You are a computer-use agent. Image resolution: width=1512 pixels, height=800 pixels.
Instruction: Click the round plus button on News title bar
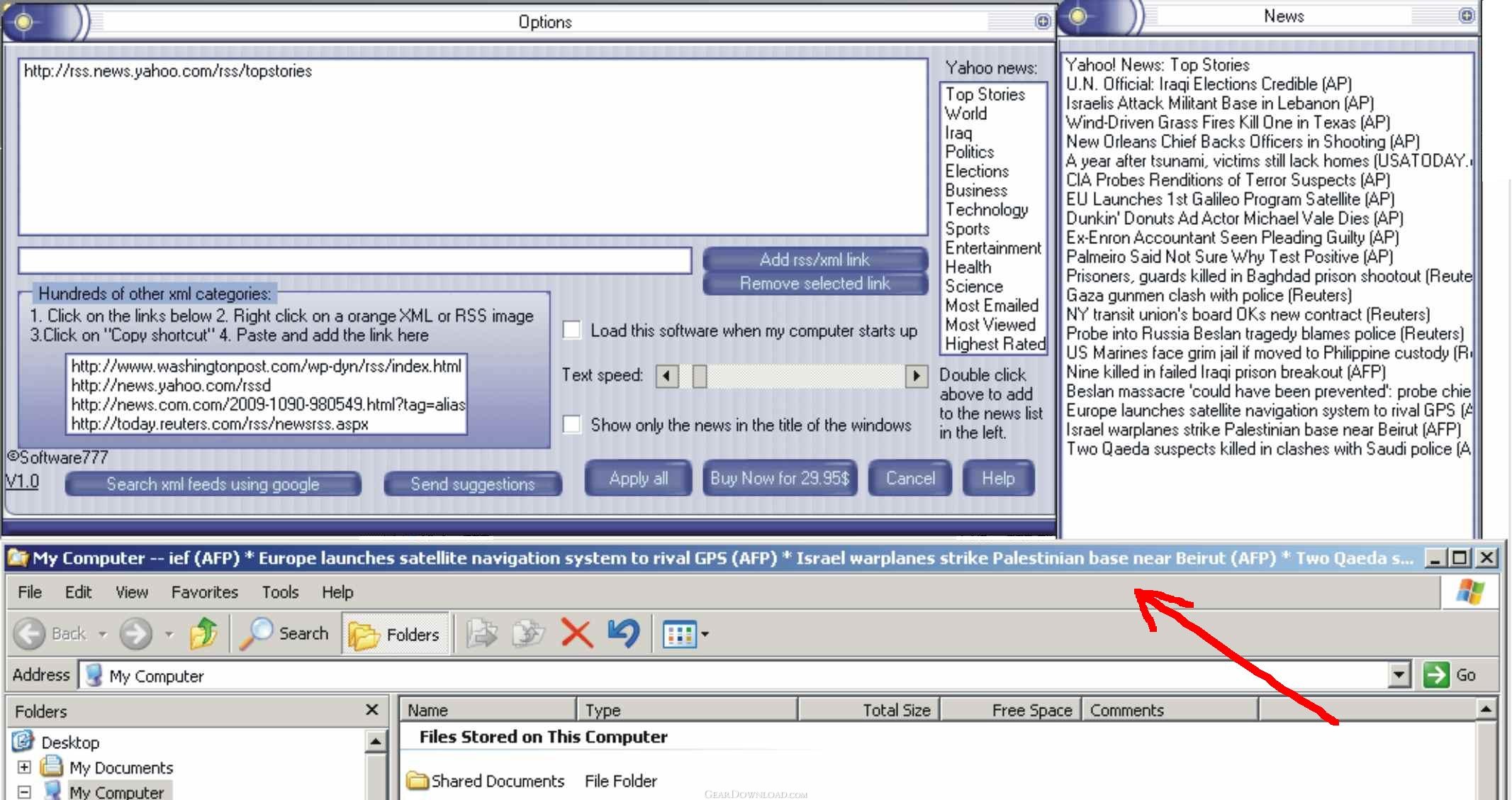tap(1466, 15)
